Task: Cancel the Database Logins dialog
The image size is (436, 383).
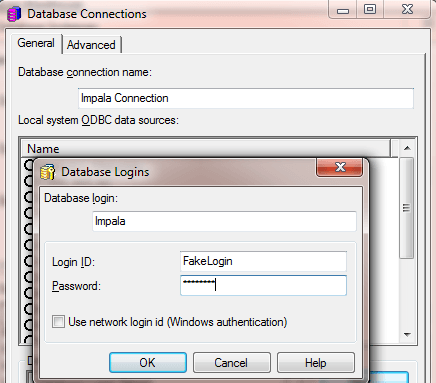Action: click(232, 362)
